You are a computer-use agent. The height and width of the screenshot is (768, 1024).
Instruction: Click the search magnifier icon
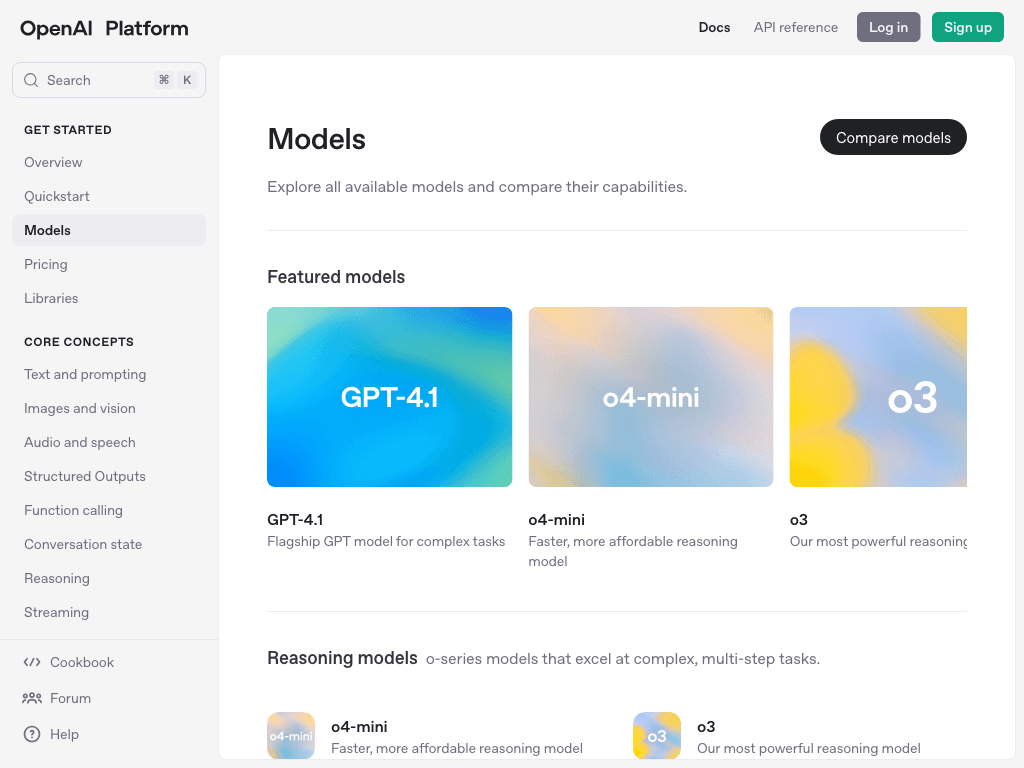pos(31,80)
